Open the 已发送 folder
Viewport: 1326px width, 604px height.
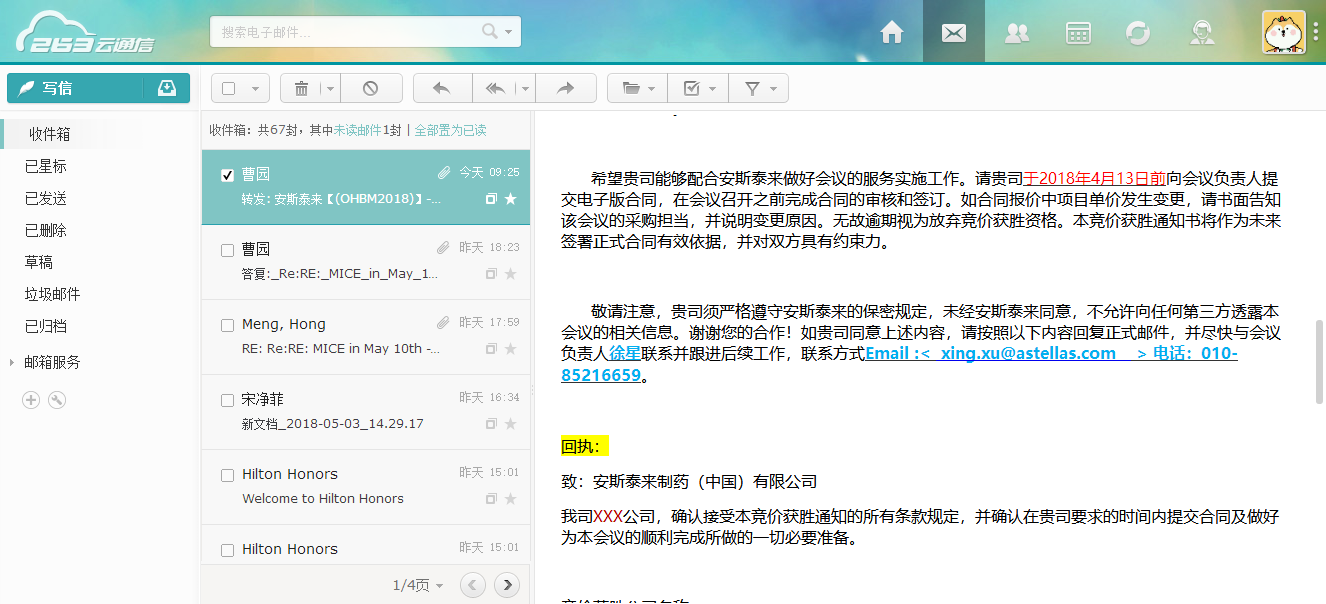click(46, 198)
